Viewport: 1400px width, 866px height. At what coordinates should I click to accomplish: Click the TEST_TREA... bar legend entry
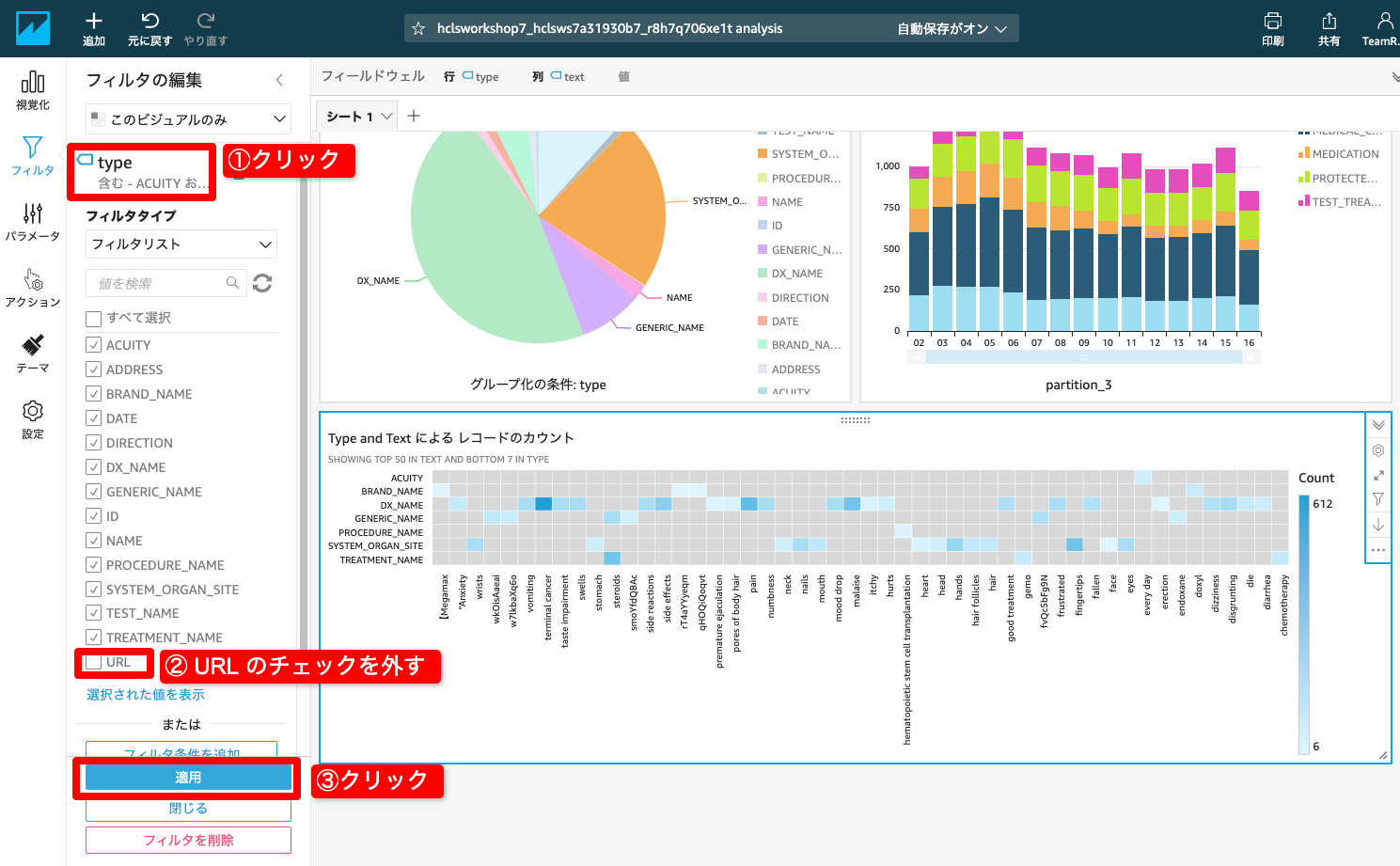pos(1339,202)
